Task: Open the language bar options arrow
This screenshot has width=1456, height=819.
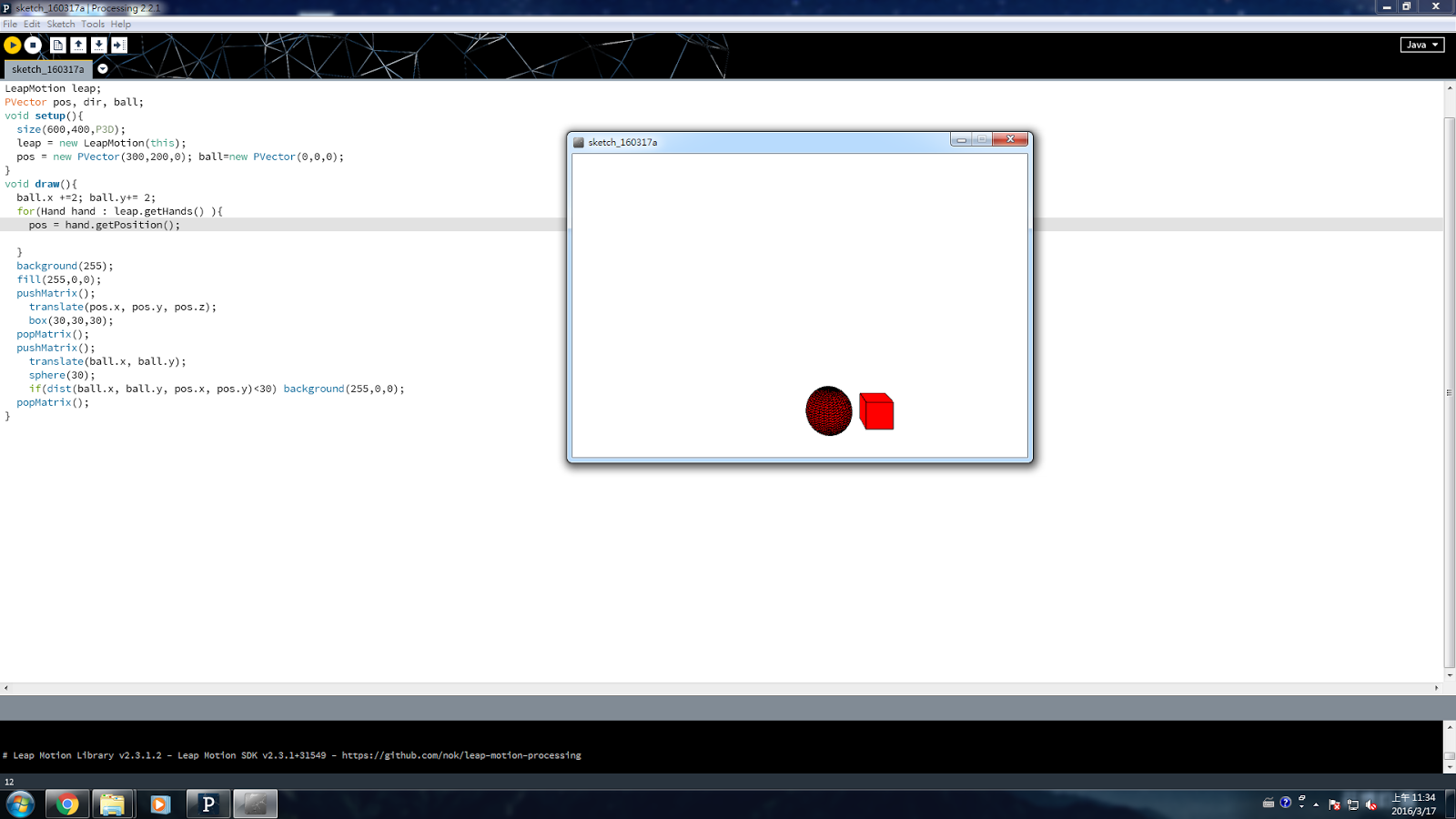Action: click(1301, 807)
